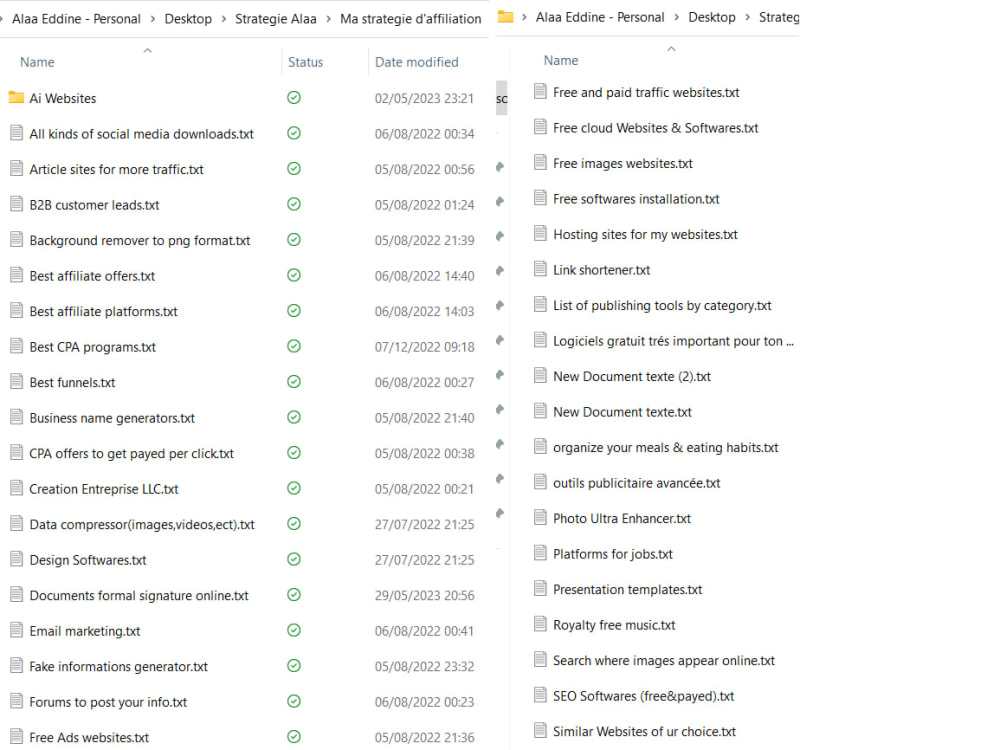Select Forums to post your info.txt
This screenshot has width=1000, height=750.
point(108,702)
